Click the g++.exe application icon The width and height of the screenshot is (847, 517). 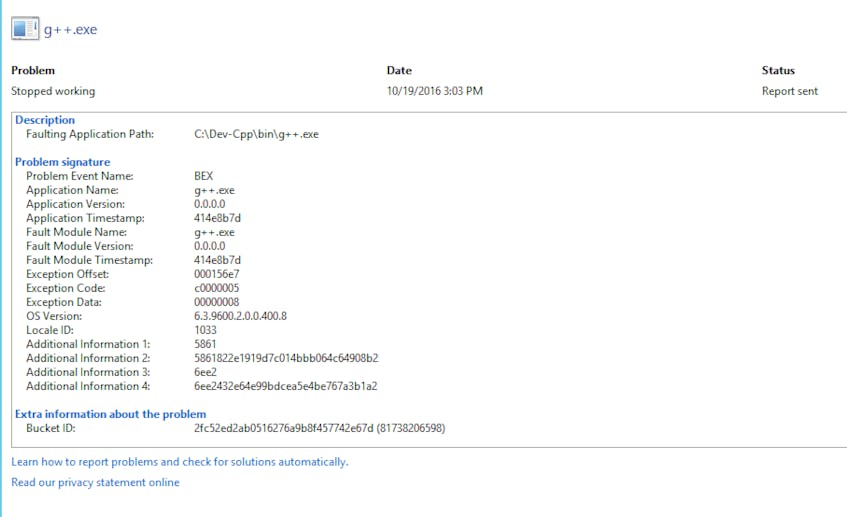[25, 29]
